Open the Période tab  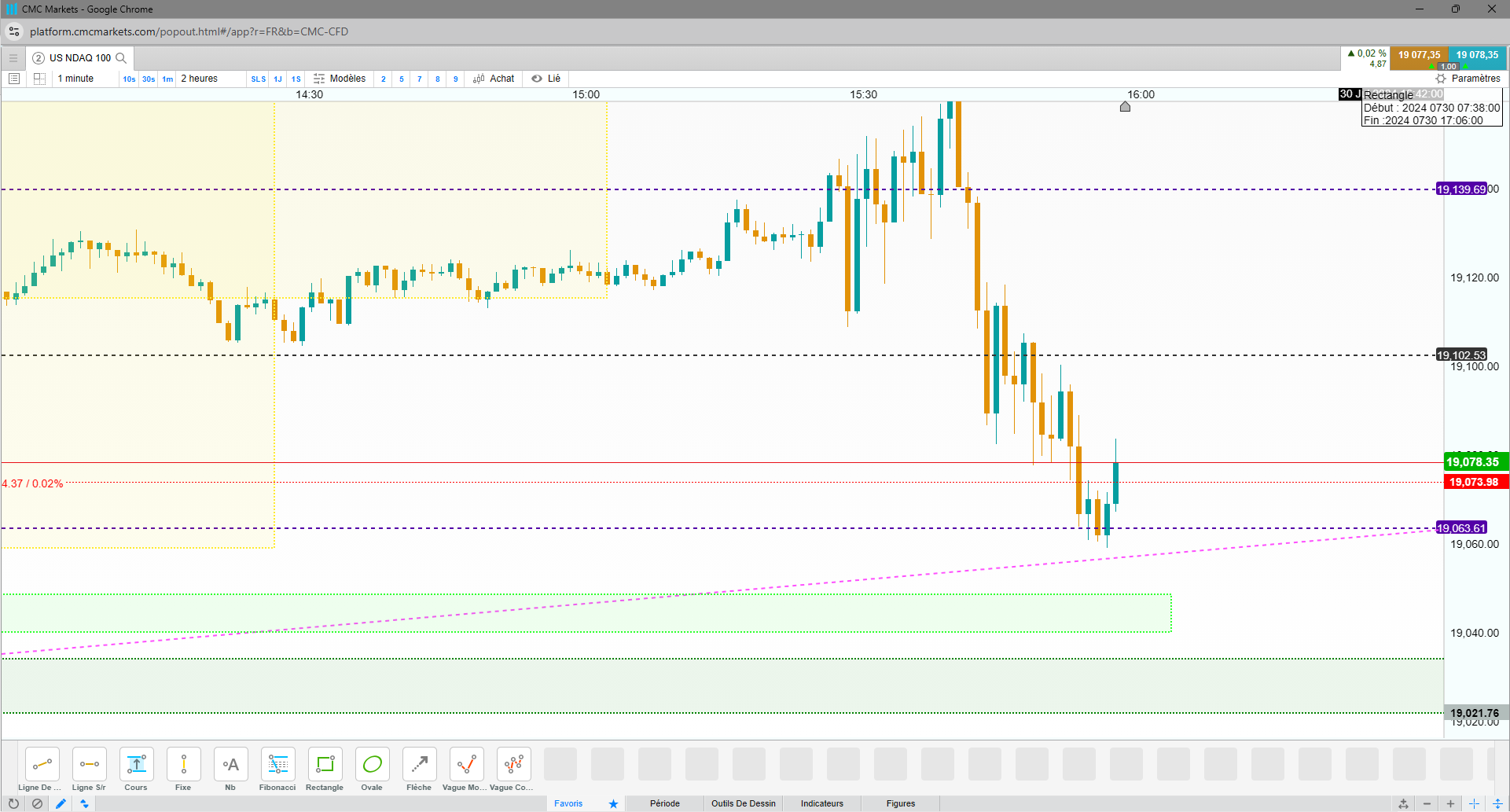point(665,803)
